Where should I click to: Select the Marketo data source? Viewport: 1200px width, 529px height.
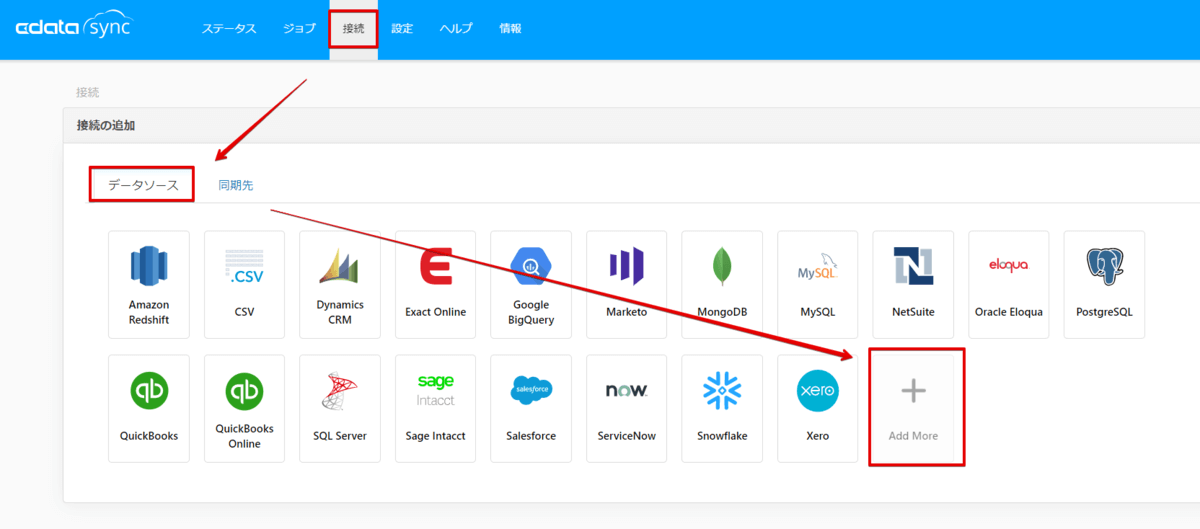(x=626, y=284)
